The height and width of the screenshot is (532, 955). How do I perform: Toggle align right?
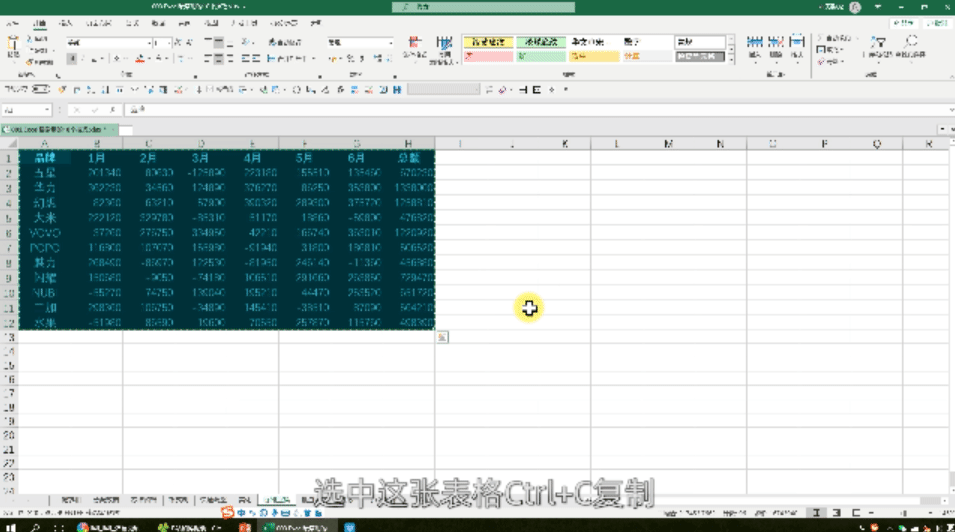[230, 59]
